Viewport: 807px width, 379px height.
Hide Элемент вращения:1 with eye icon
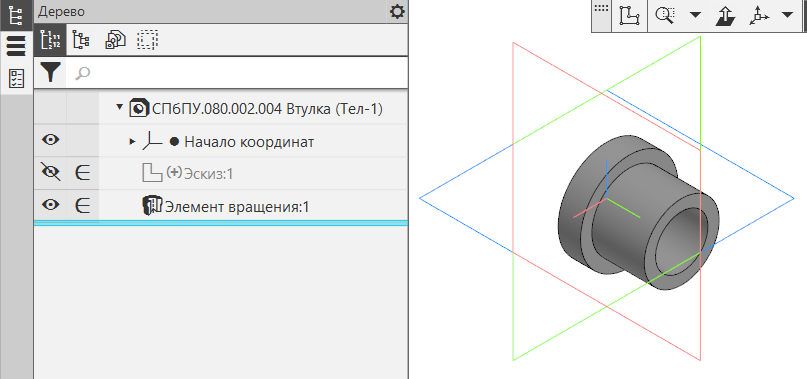pyautogui.click(x=50, y=205)
